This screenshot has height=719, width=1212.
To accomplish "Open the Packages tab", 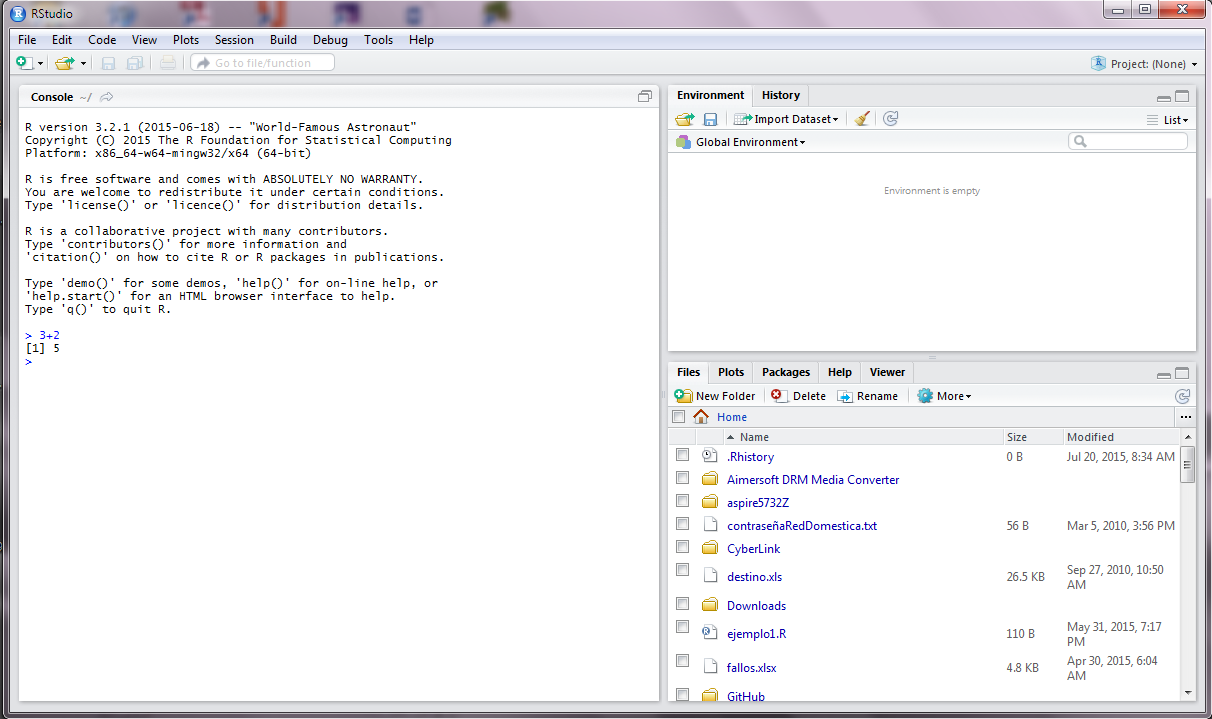I will (786, 372).
